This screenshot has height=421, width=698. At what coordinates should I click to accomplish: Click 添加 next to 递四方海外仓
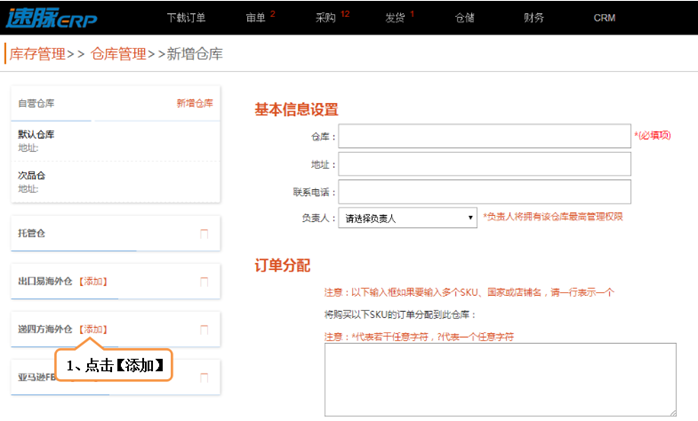click(93, 329)
